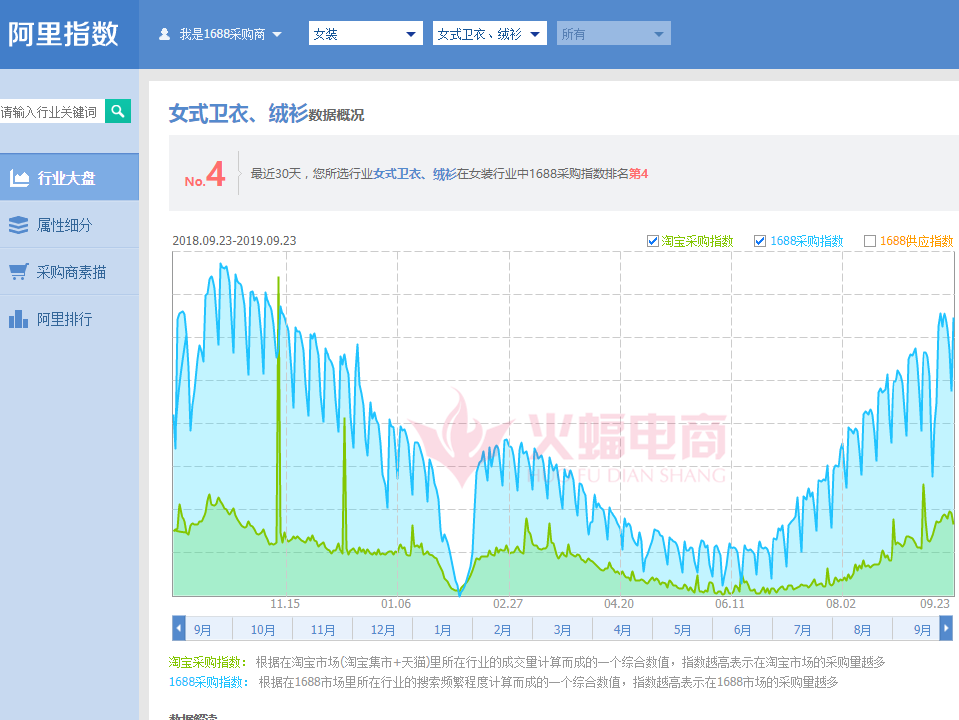The image size is (959, 720).
Task: Open the 我是1688采购商 role dropdown
Action: 220,34
